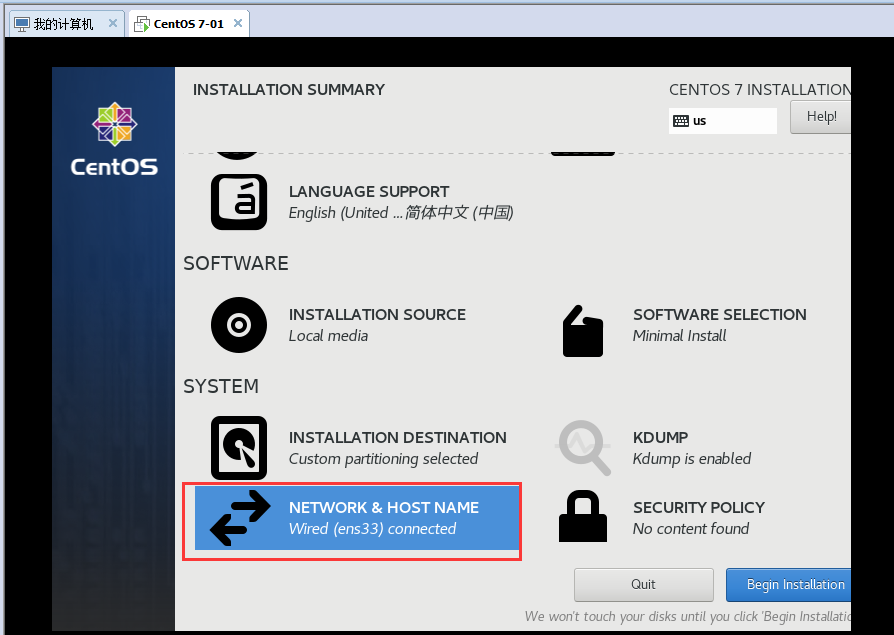This screenshot has width=894, height=635.
Task: Open LANGUAGE SUPPORT settings
Action: pyautogui.click(x=363, y=202)
